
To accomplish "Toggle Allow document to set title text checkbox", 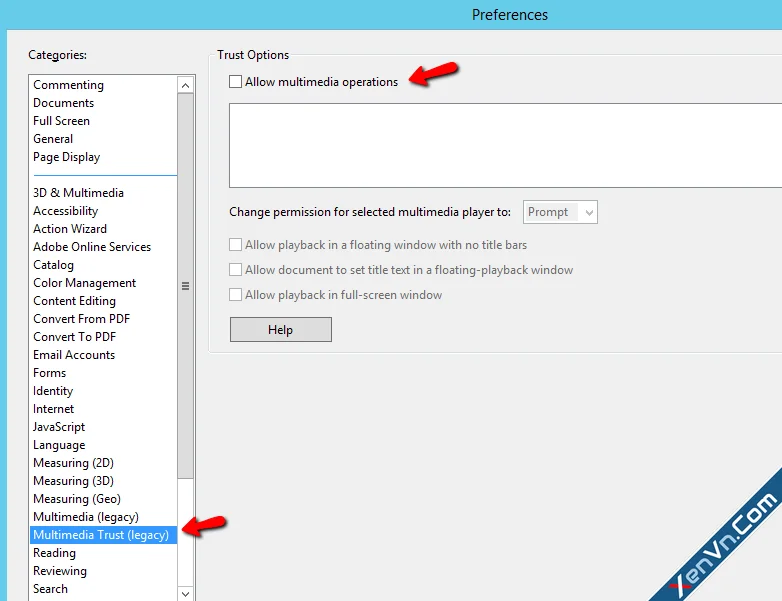I will [x=235, y=269].
